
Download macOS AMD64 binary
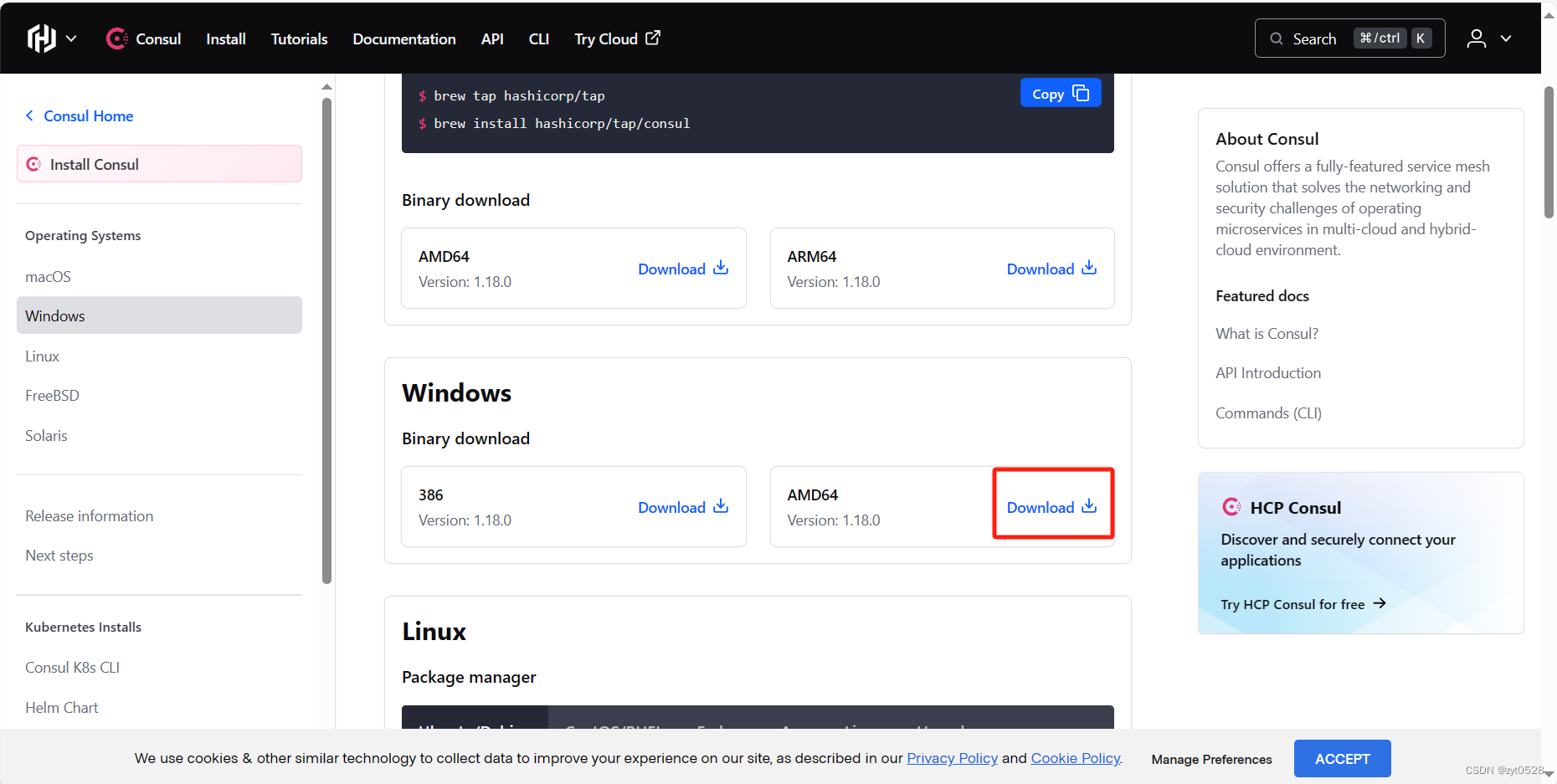pyautogui.click(x=683, y=269)
